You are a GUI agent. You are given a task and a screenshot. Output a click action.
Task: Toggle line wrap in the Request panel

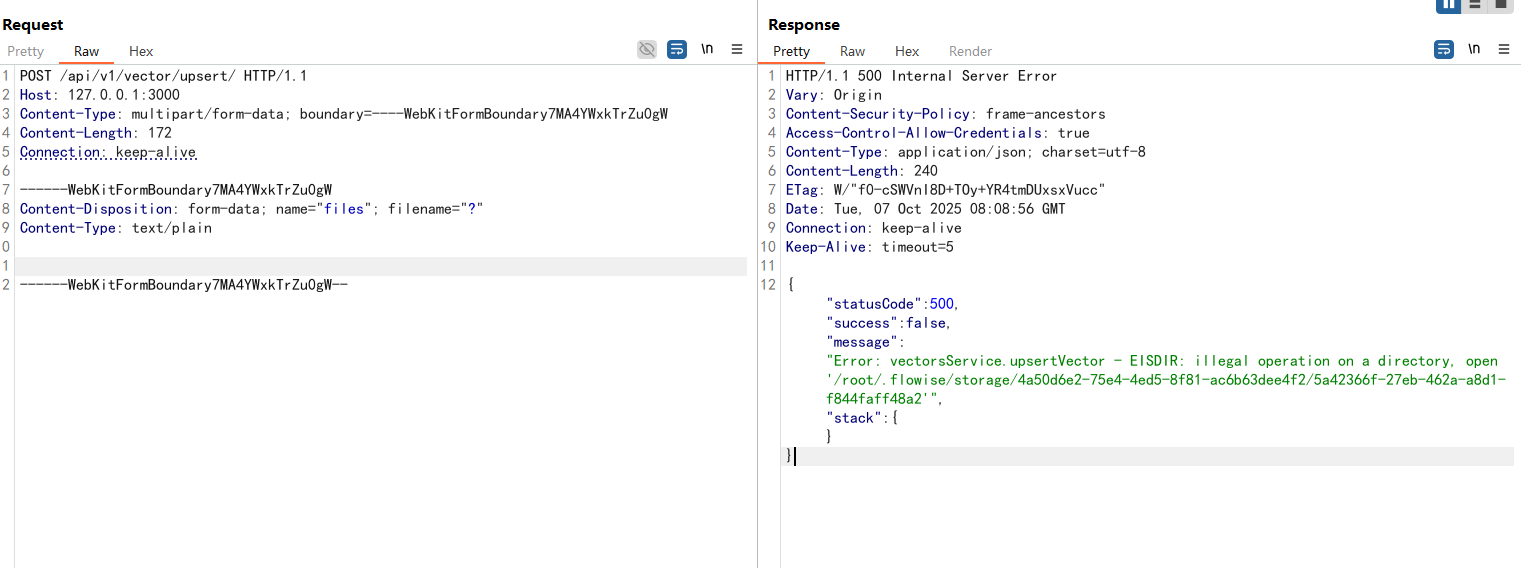[677, 49]
